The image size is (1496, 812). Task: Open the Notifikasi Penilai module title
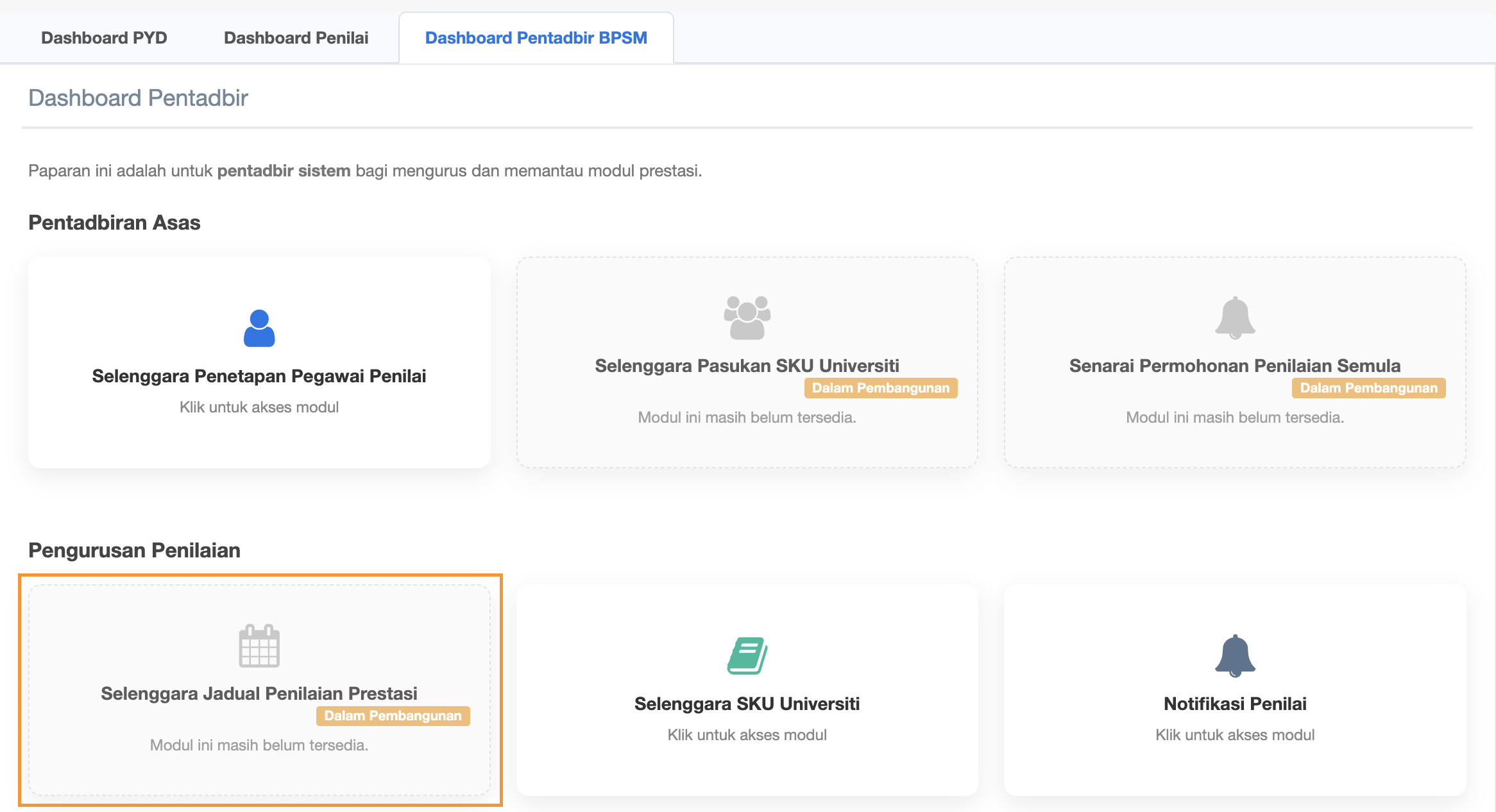point(1235,704)
